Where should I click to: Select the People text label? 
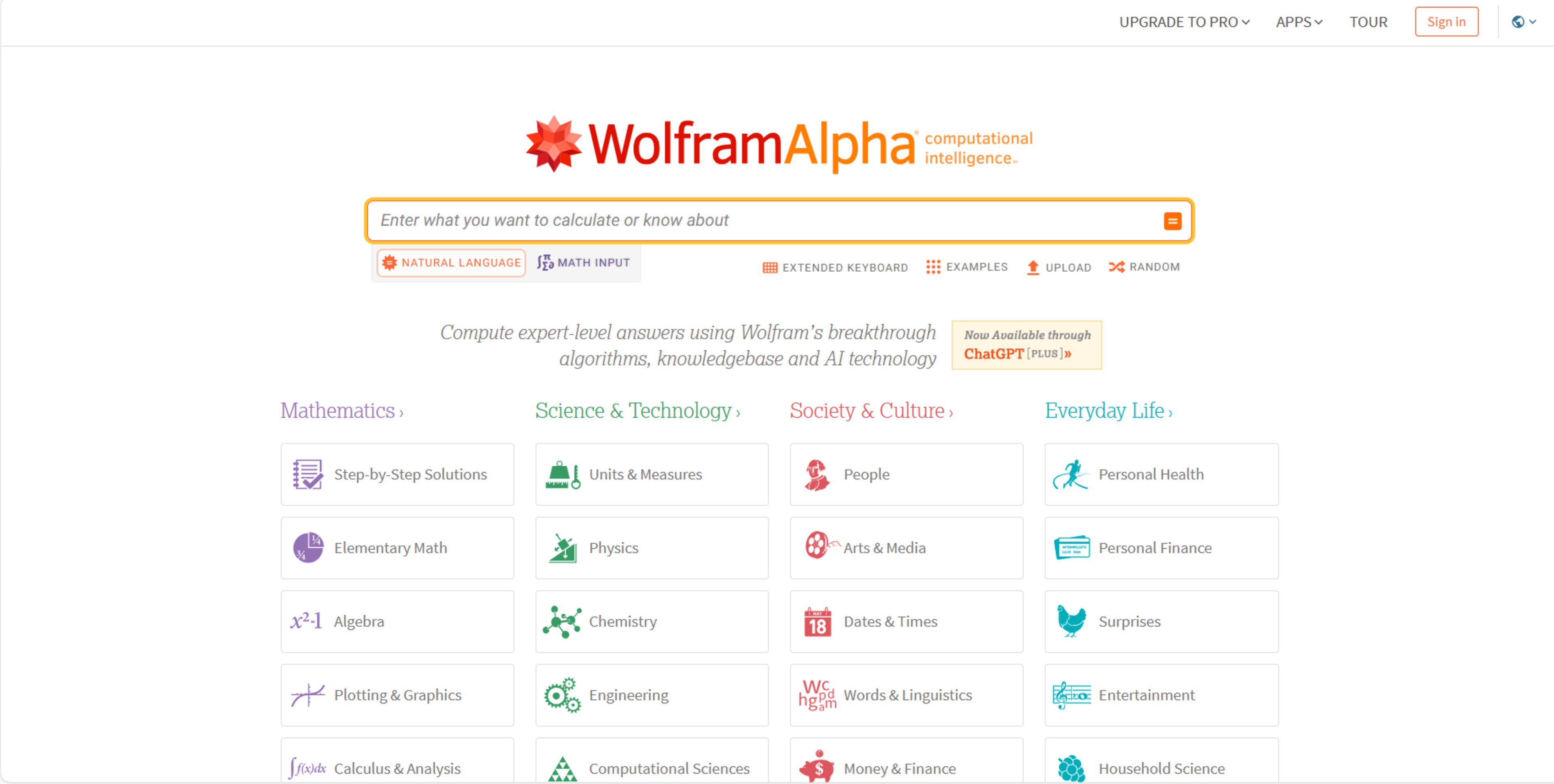(x=866, y=475)
